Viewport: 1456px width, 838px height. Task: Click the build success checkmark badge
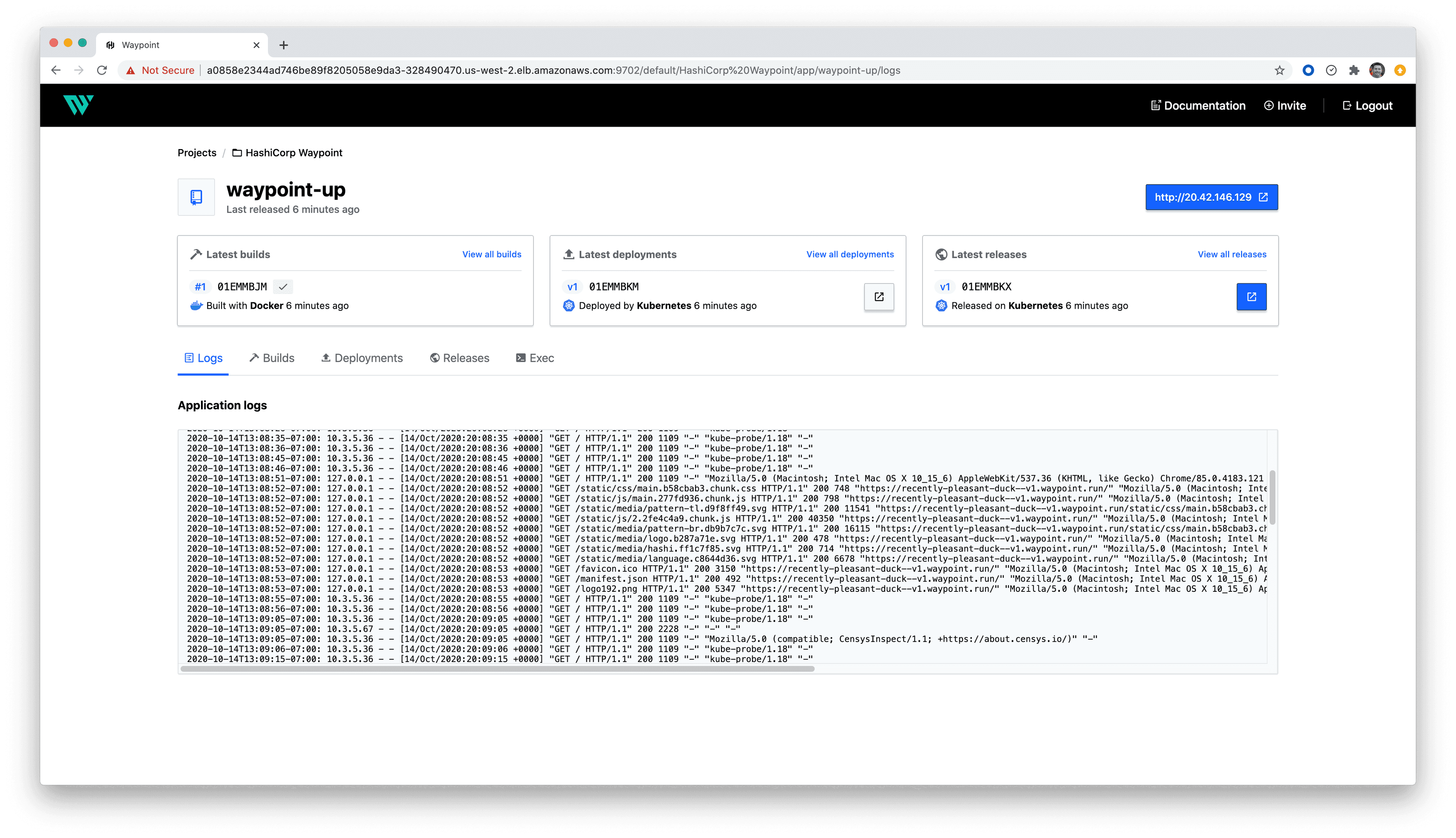click(283, 287)
